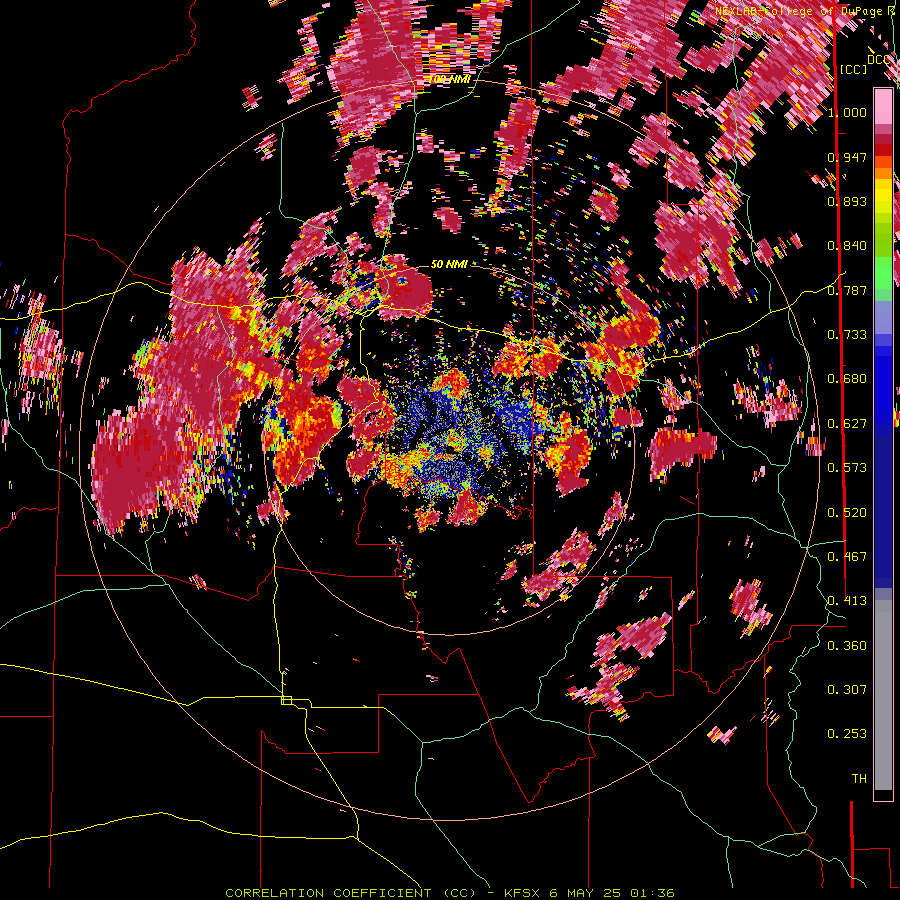Screen dimensions: 900x900
Task: Click the DCC label above the legend
Action: [x=878, y=59]
